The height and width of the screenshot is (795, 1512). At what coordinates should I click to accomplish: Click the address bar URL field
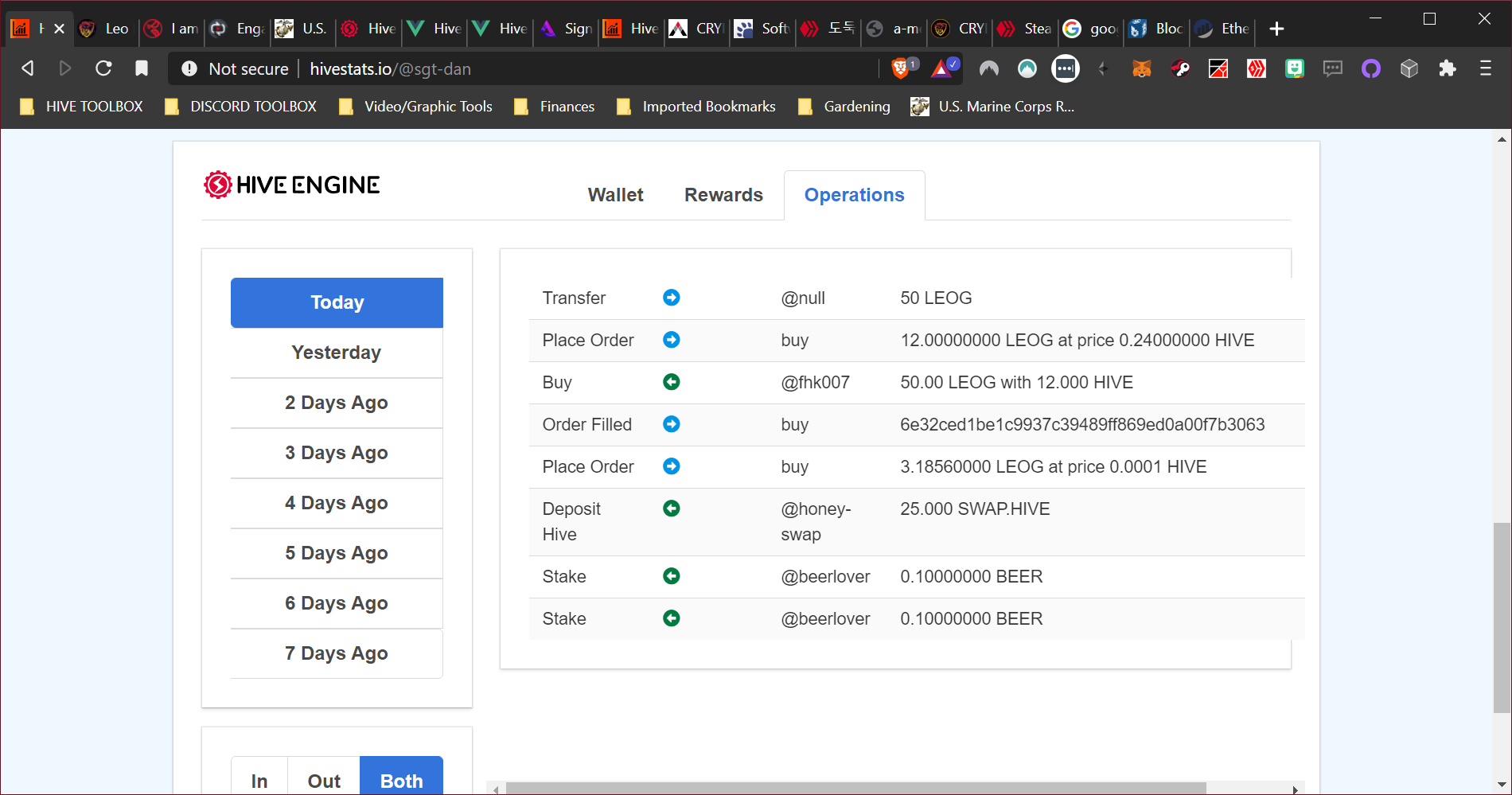[589, 69]
